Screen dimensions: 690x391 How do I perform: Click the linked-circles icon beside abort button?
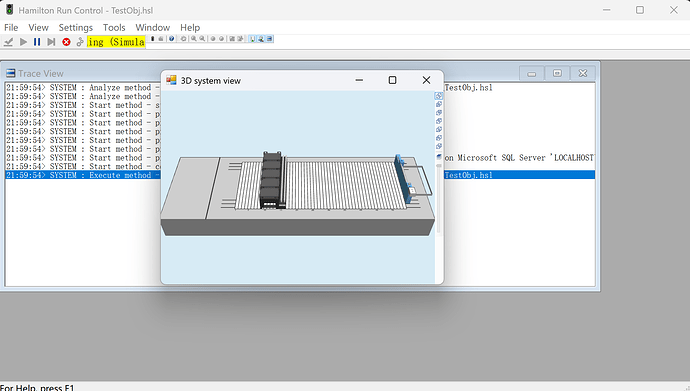click(80, 42)
